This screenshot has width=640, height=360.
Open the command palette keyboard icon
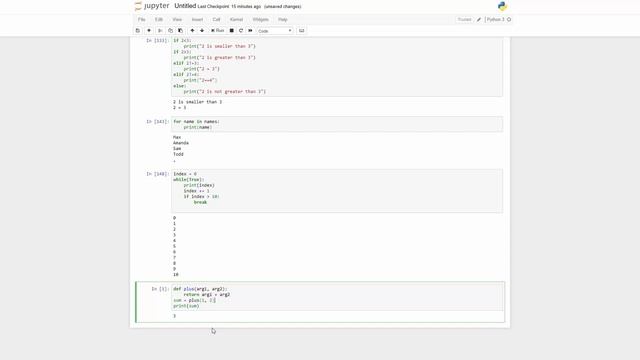(x=301, y=31)
